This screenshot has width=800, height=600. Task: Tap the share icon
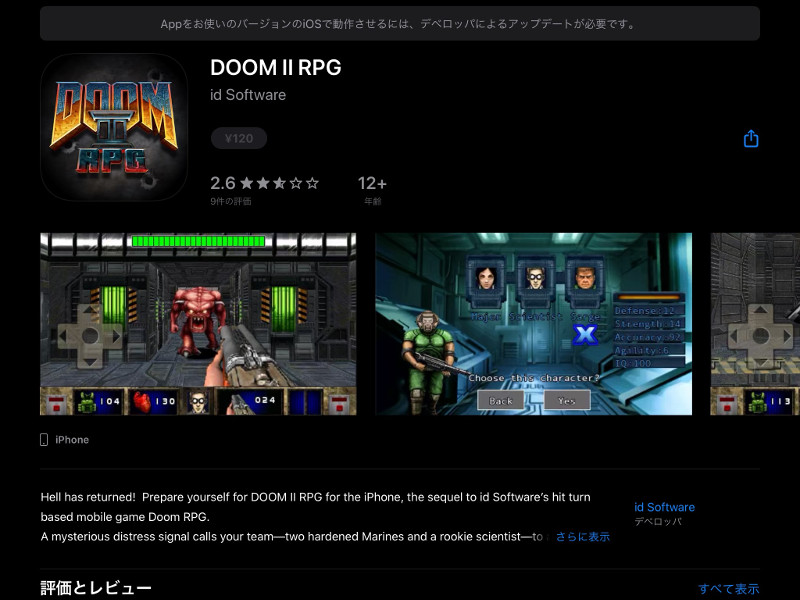tap(751, 138)
